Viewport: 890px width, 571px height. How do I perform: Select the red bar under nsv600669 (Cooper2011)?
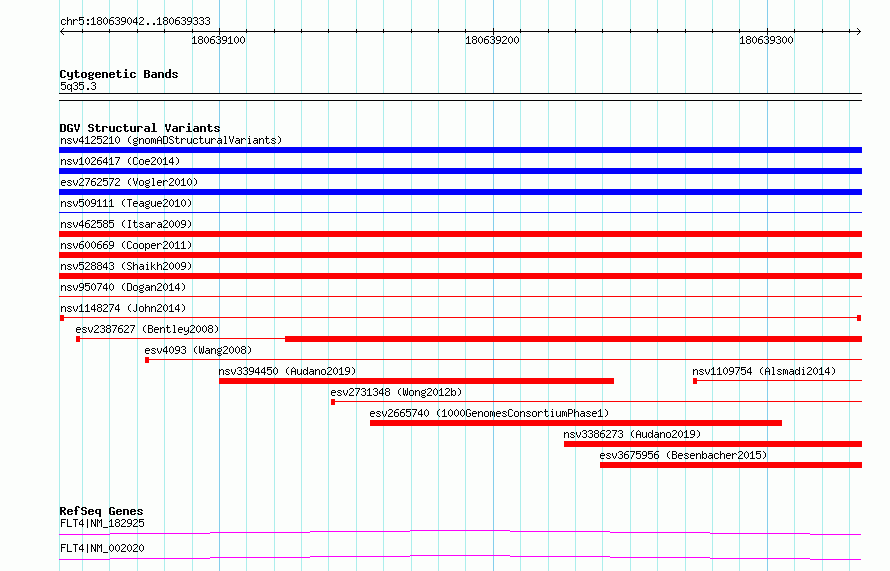460,255
